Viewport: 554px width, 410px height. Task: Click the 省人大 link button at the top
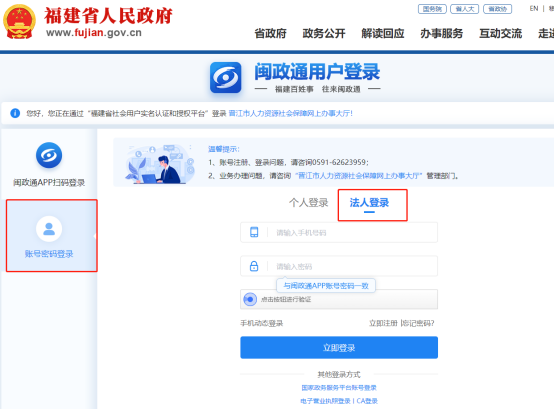pyautogui.click(x=465, y=9)
